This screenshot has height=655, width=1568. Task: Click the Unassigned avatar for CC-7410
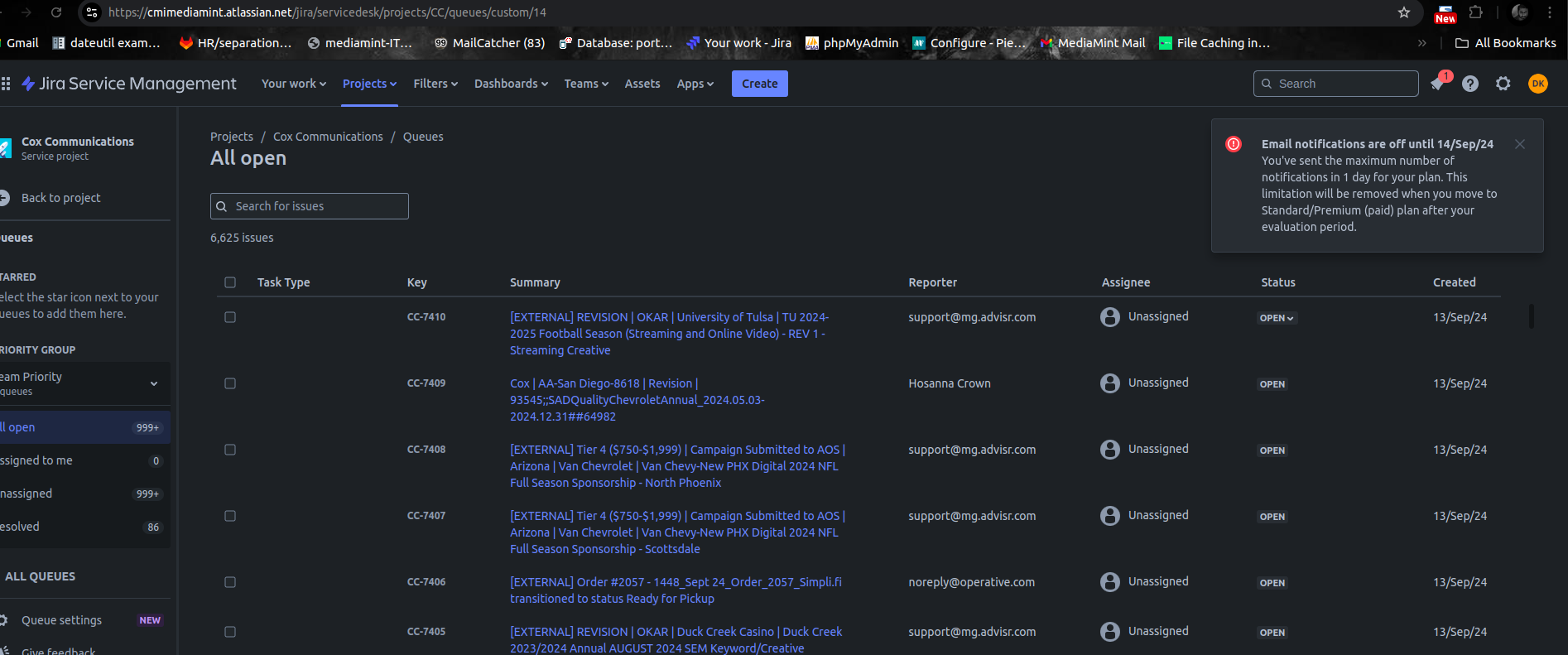pyautogui.click(x=1110, y=317)
